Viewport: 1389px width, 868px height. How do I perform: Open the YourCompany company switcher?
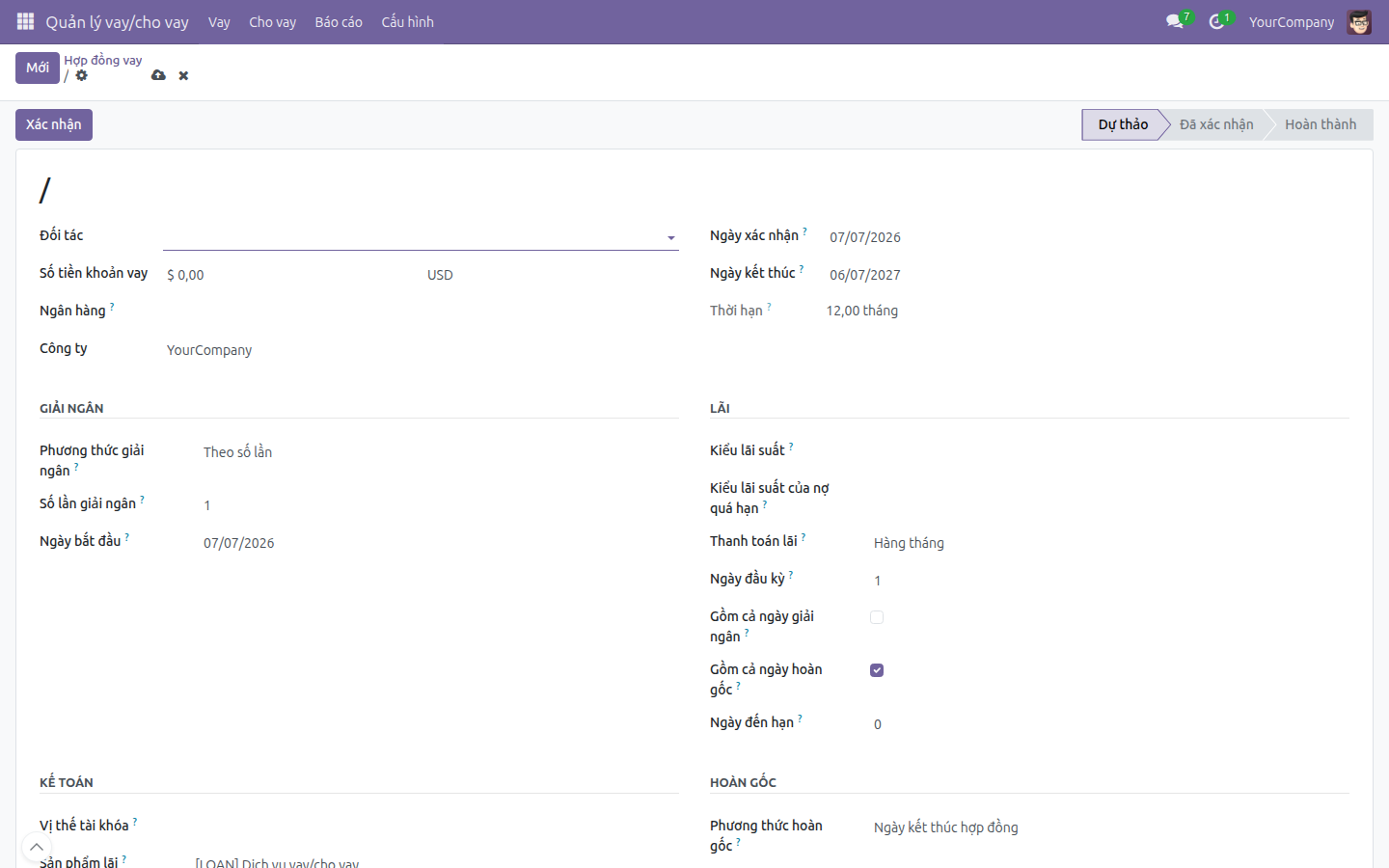[1292, 22]
